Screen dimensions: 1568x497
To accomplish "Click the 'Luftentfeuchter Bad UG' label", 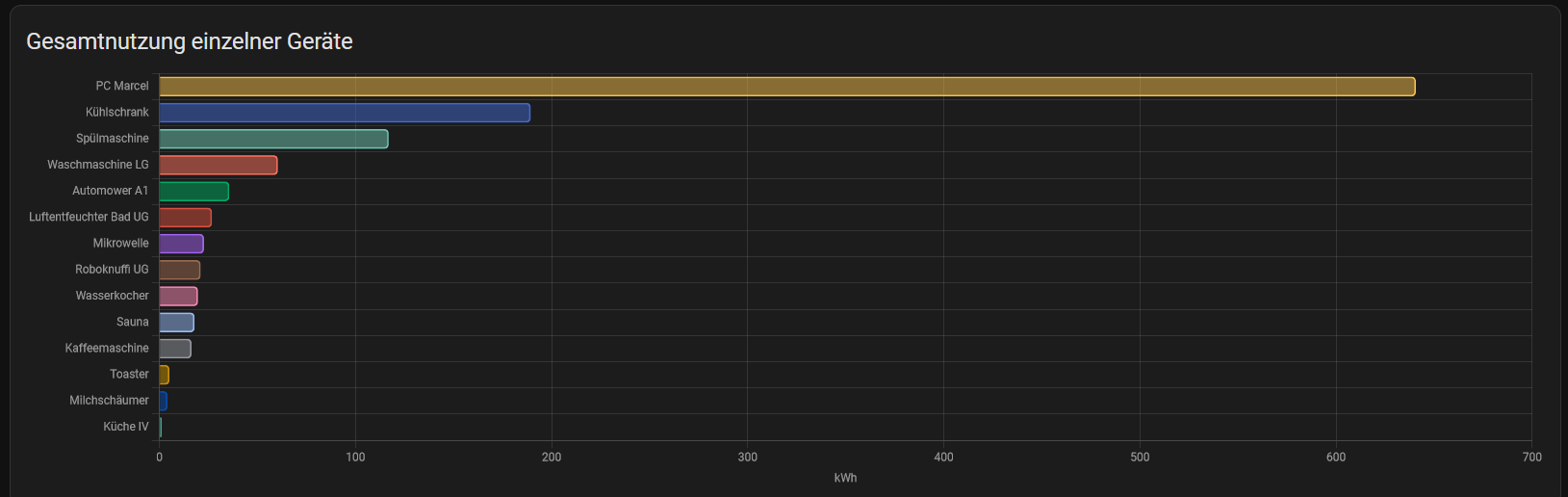I will [89, 217].
